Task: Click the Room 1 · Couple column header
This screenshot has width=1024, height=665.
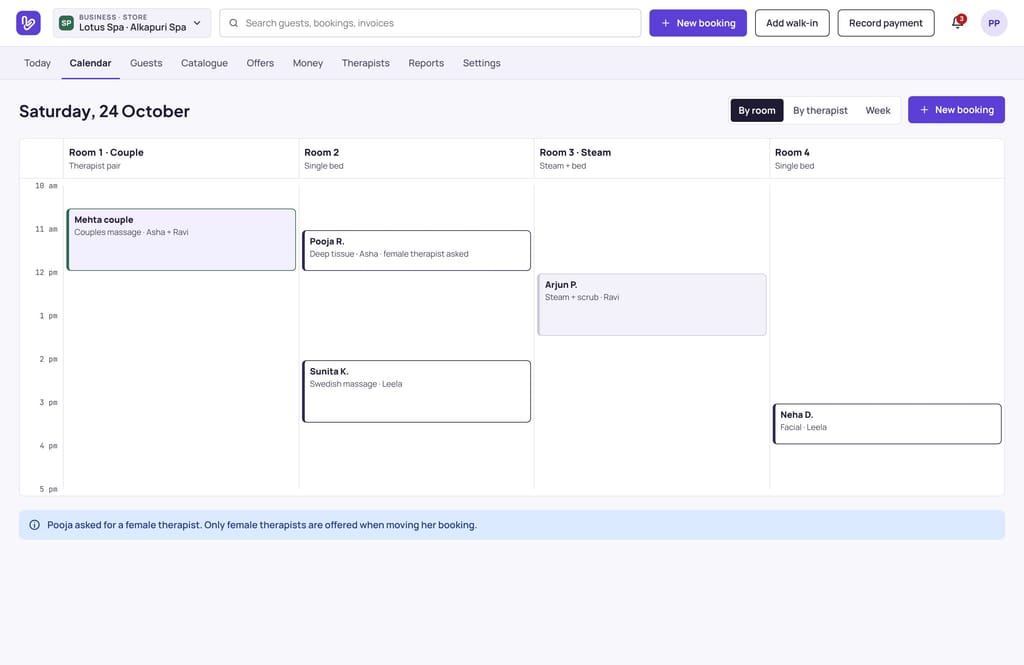Action: (x=181, y=158)
